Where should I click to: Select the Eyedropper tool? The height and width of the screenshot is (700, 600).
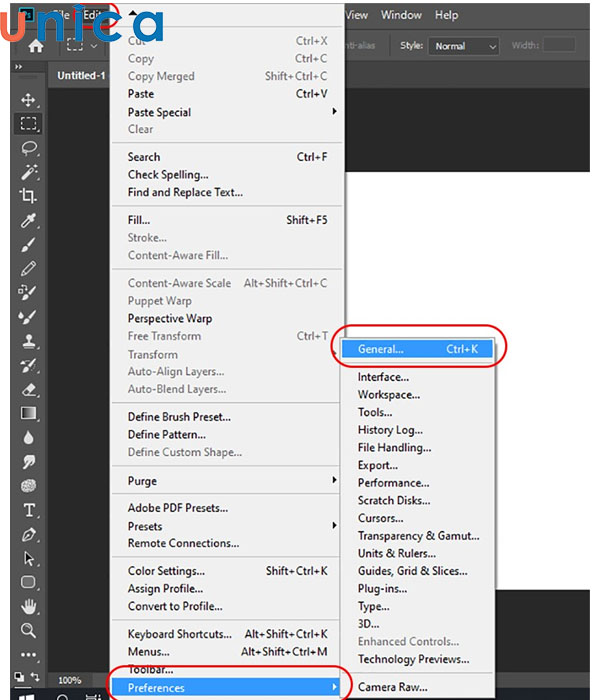coord(29,220)
